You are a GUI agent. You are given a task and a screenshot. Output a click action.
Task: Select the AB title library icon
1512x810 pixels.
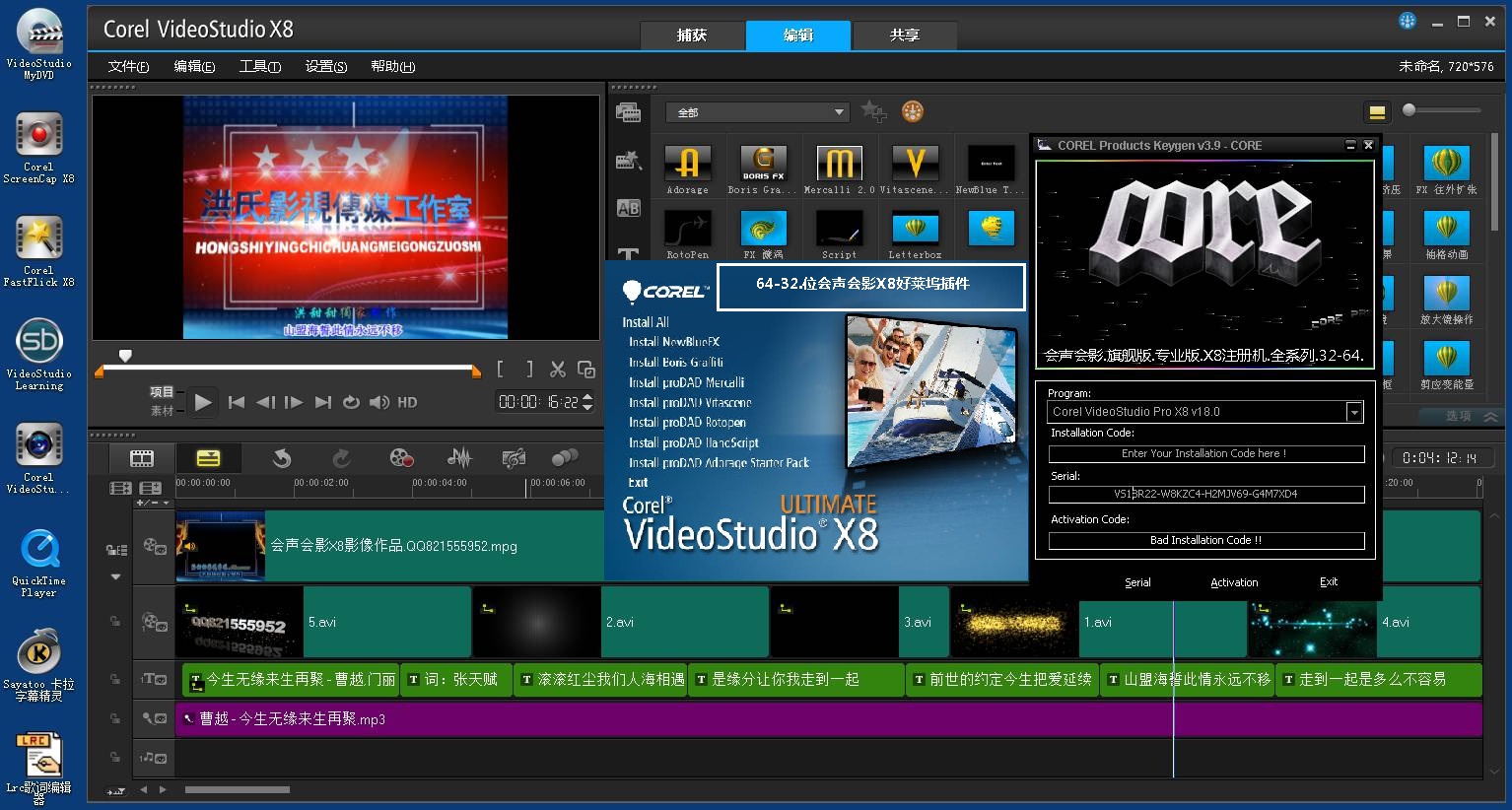pos(628,208)
